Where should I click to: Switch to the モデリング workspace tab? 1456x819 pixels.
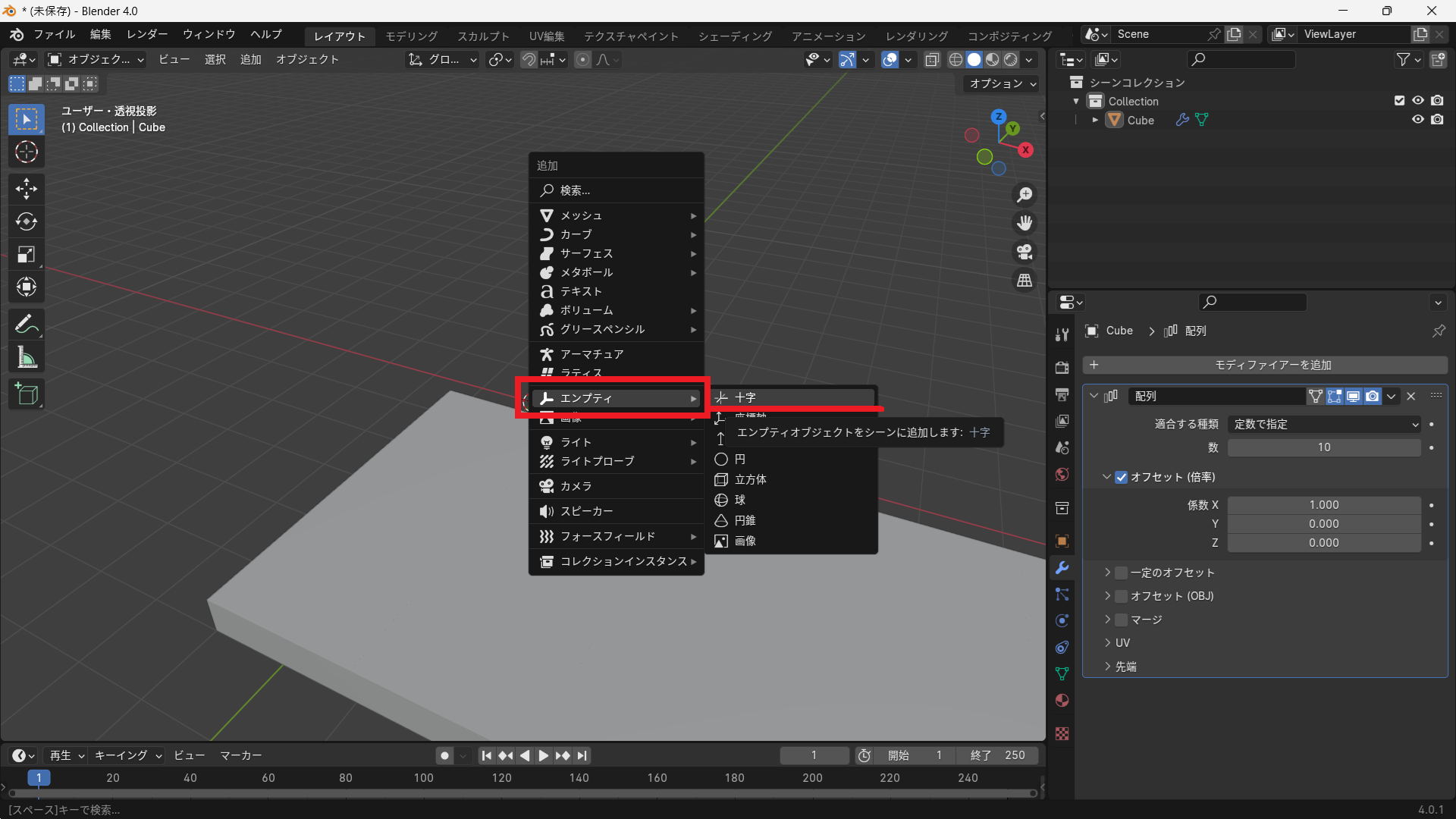click(x=412, y=36)
